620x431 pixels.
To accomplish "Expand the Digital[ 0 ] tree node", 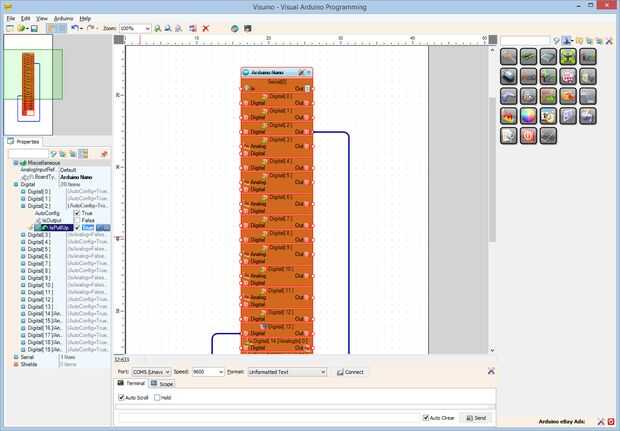I will pos(23,191).
